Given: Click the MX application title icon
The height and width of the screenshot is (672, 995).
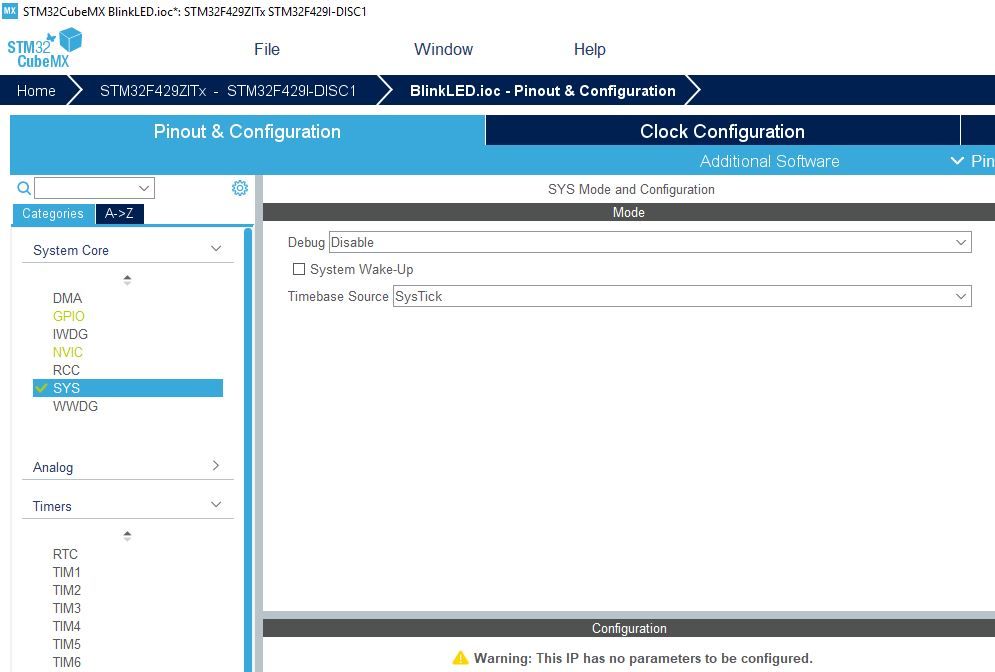Looking at the screenshot, I should coord(10,11).
